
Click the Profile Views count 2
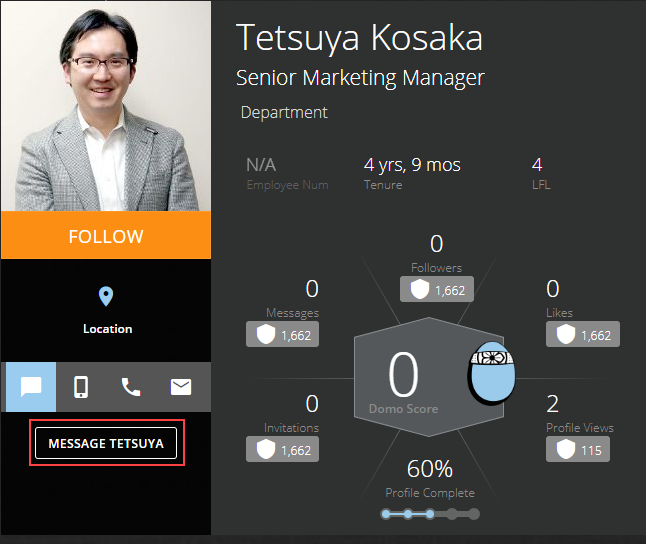click(552, 404)
